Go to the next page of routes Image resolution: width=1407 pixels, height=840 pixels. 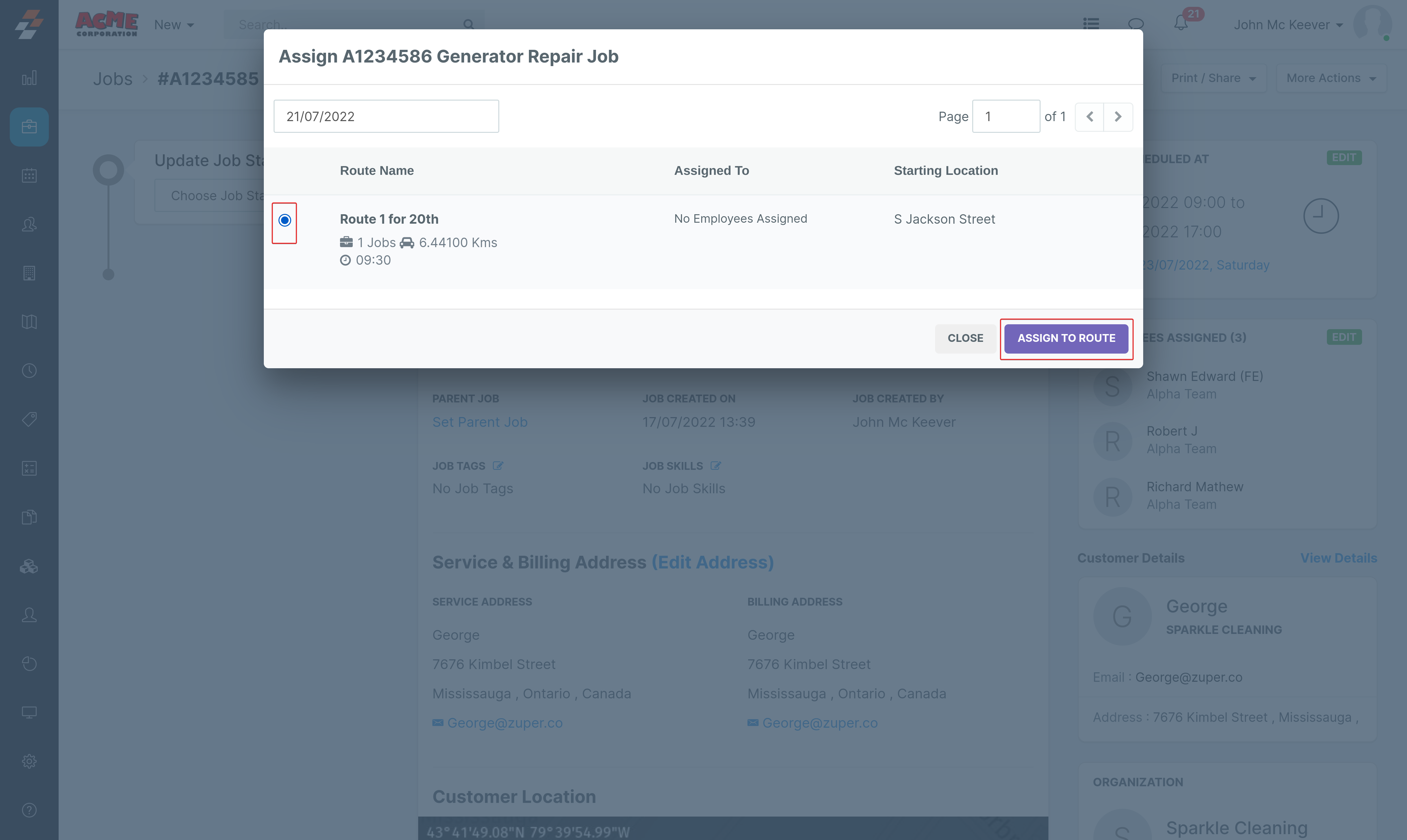[x=1118, y=117]
